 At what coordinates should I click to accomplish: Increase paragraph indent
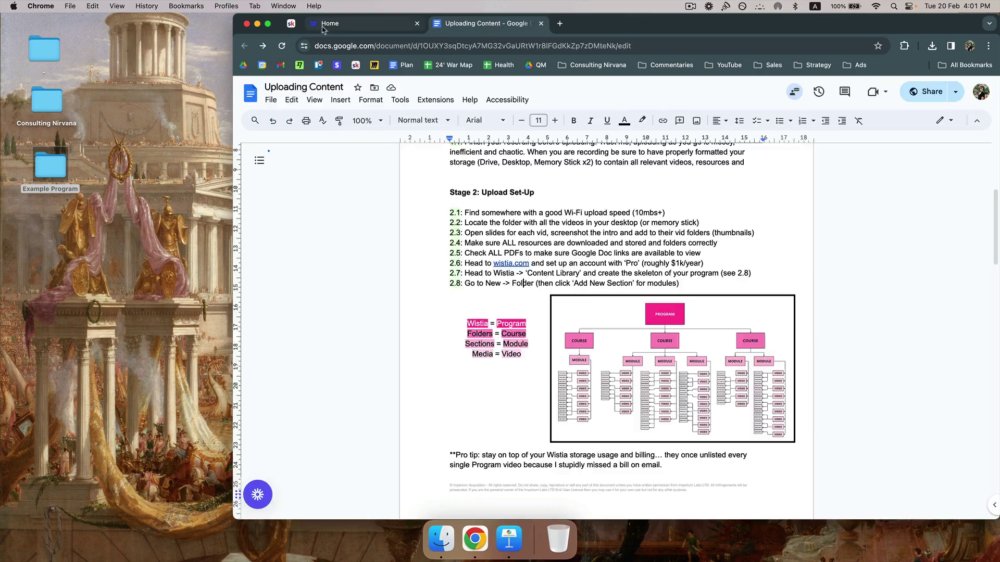(x=842, y=121)
